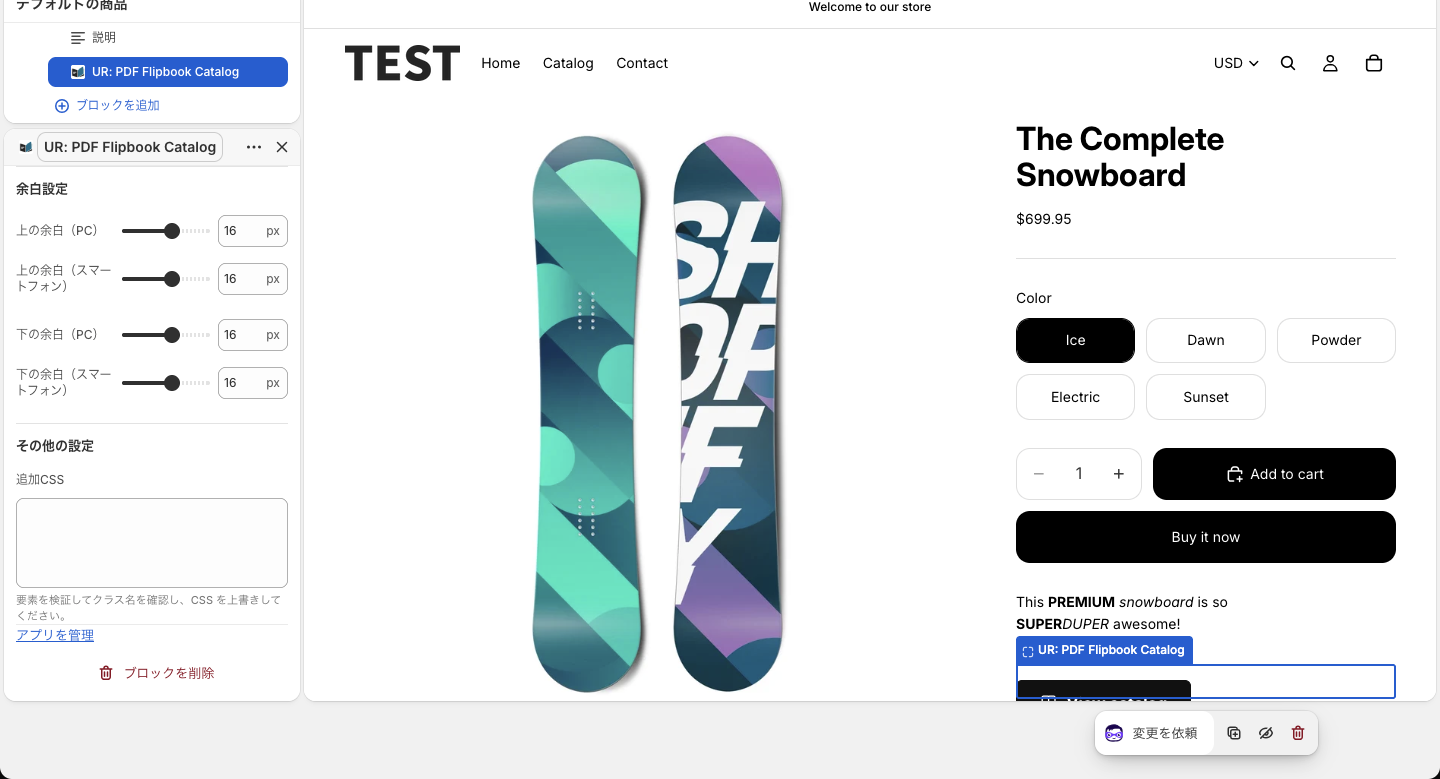The width and height of the screenshot is (1440, 779).
Task: Close the UR: PDF Flipbook Catalog panel
Action: point(282,147)
